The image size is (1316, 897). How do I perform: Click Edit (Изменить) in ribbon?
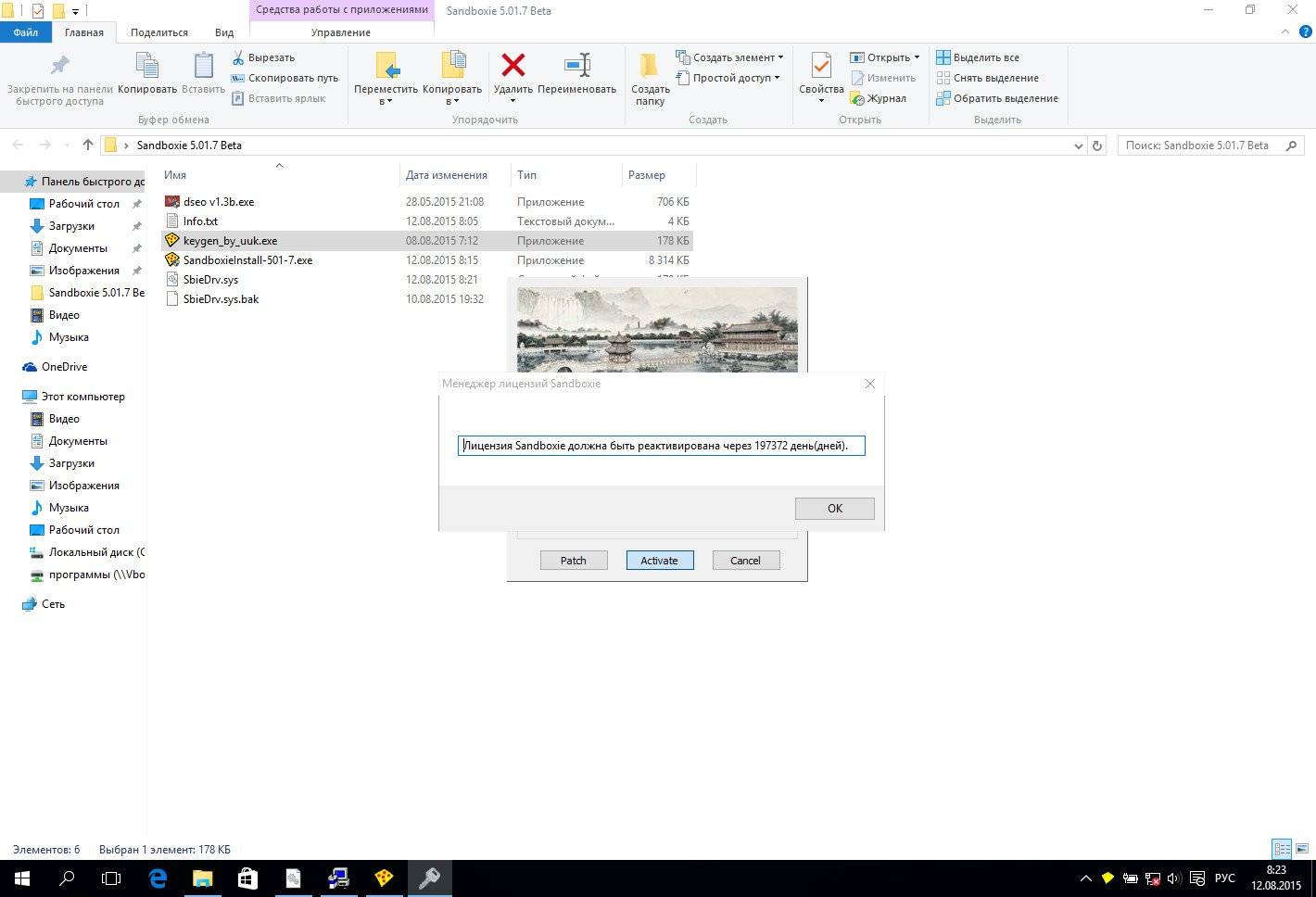[x=883, y=78]
